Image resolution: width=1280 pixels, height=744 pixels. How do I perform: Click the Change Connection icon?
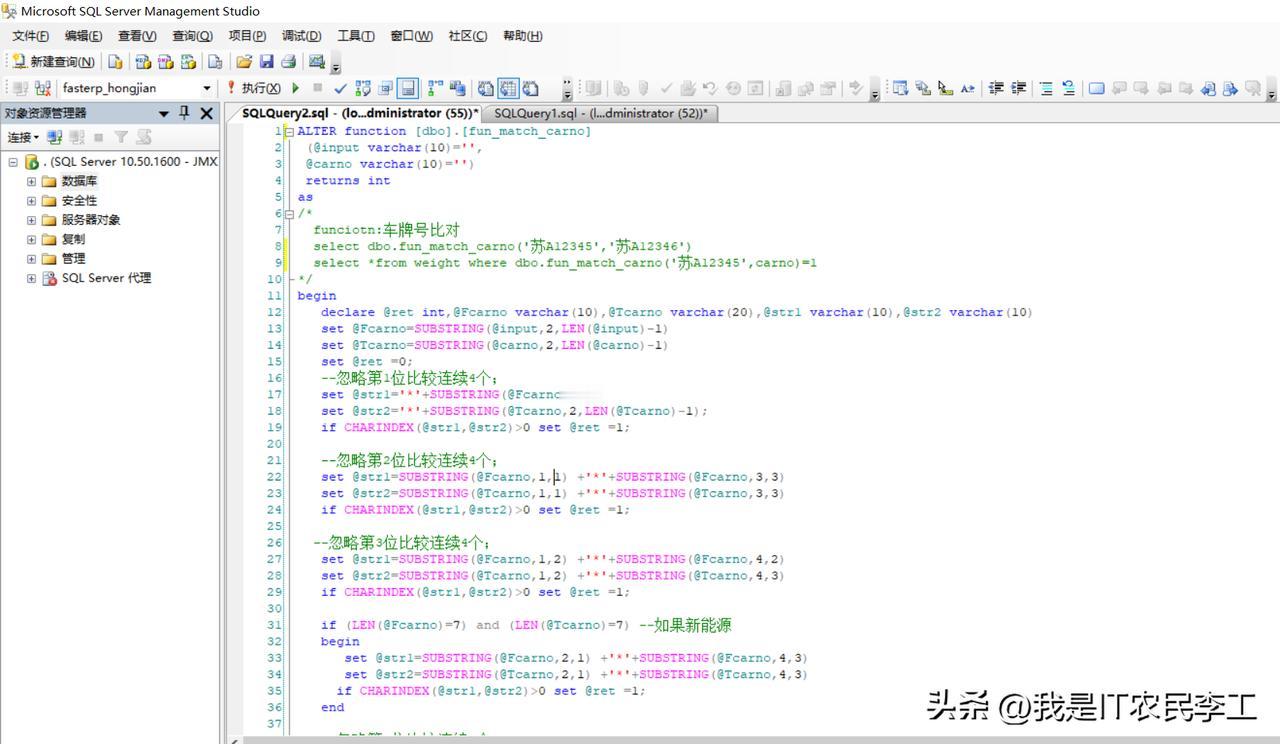click(x=42, y=88)
